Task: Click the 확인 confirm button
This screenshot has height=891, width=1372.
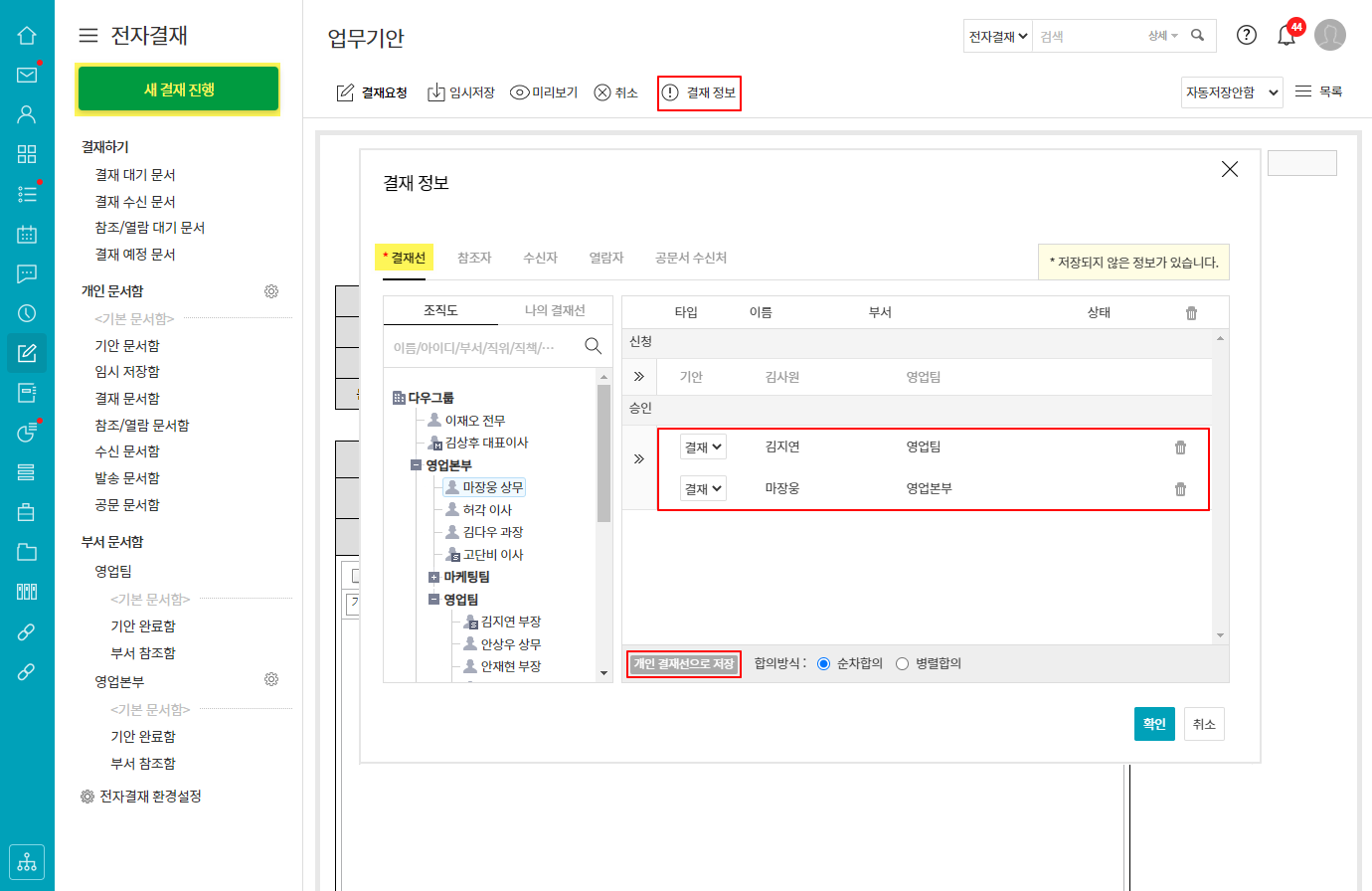Action: point(1153,724)
